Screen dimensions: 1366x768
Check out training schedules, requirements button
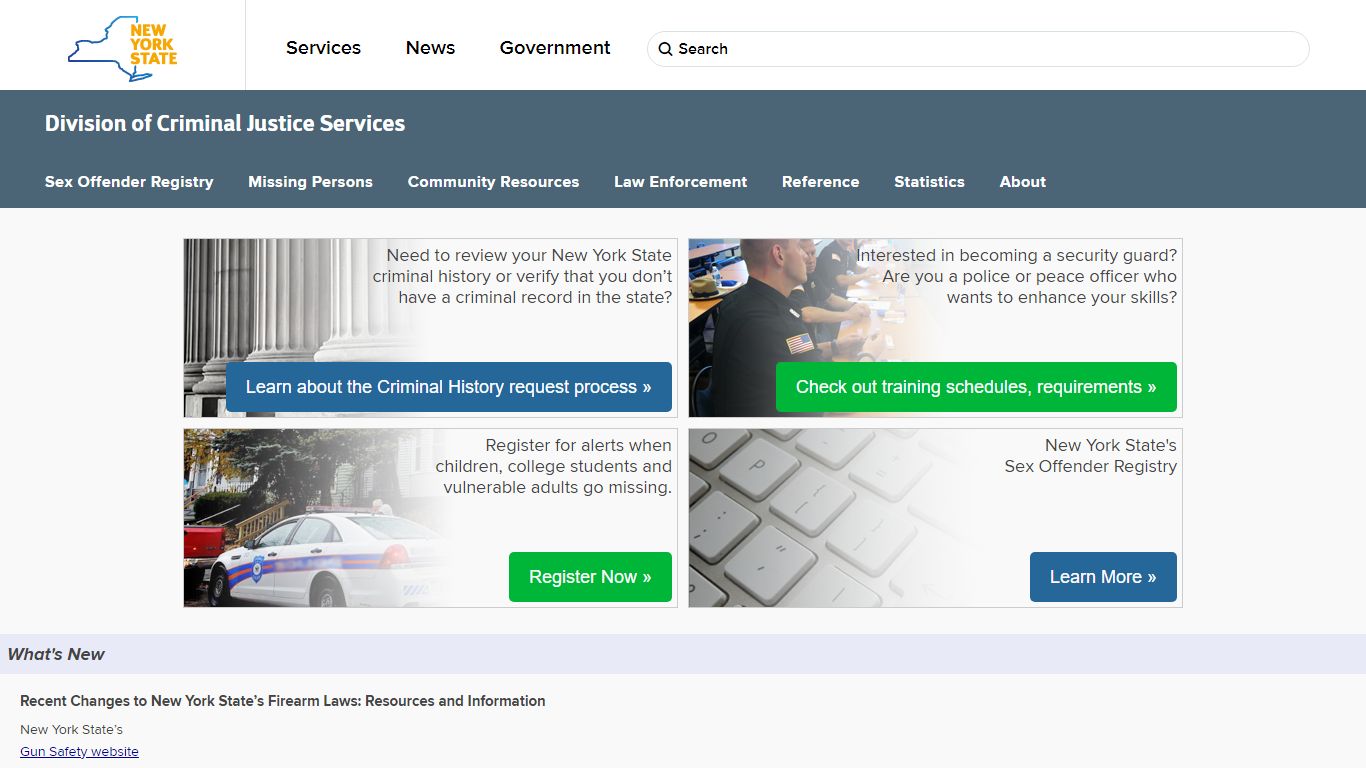click(976, 387)
